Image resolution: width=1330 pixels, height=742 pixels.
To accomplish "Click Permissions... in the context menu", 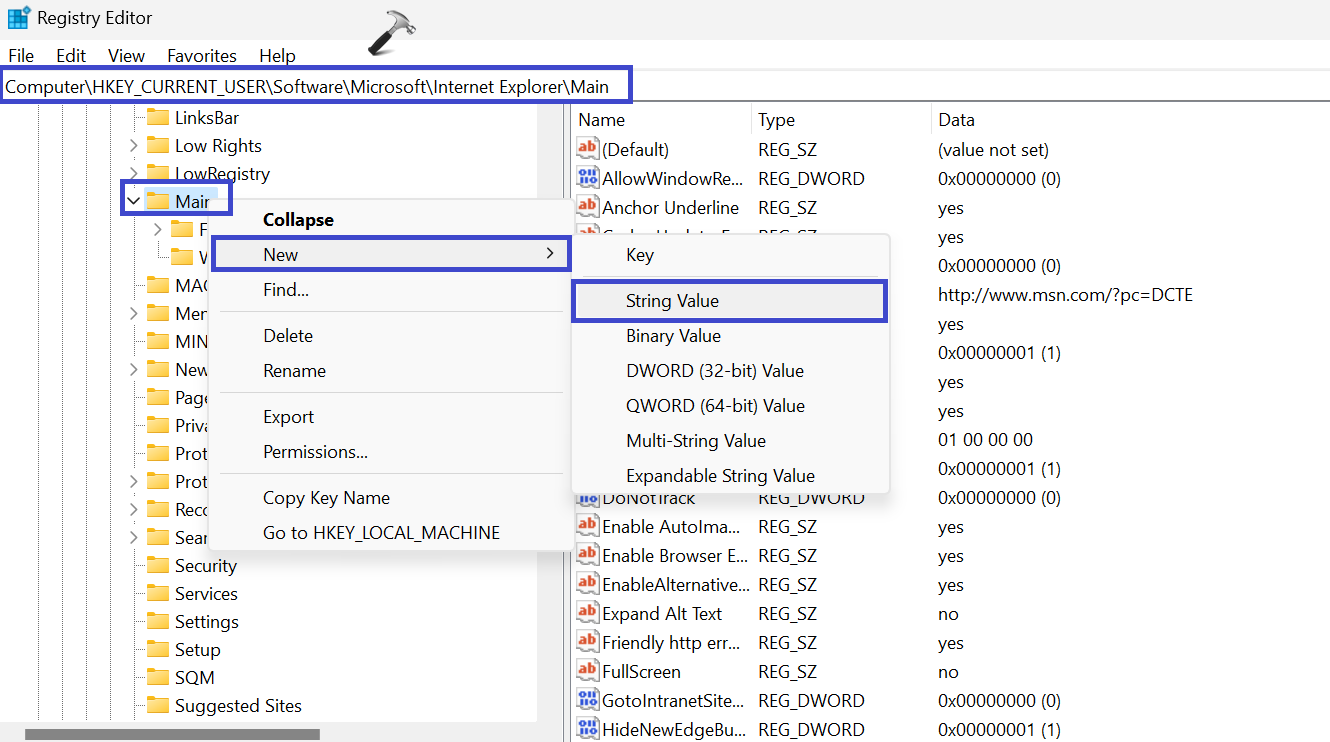I will point(315,452).
